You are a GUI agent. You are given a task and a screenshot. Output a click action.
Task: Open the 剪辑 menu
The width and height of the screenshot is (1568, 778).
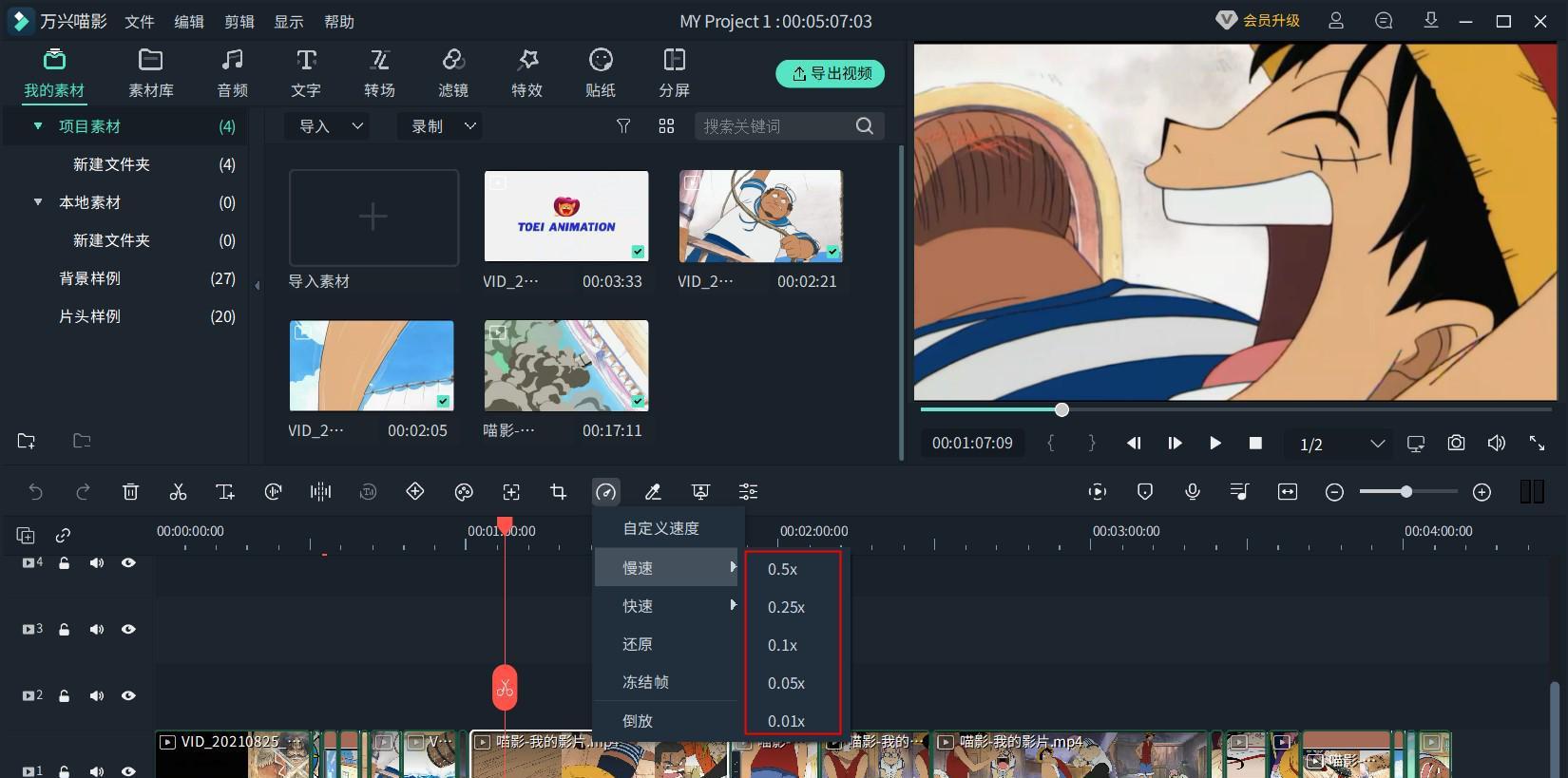tap(239, 21)
